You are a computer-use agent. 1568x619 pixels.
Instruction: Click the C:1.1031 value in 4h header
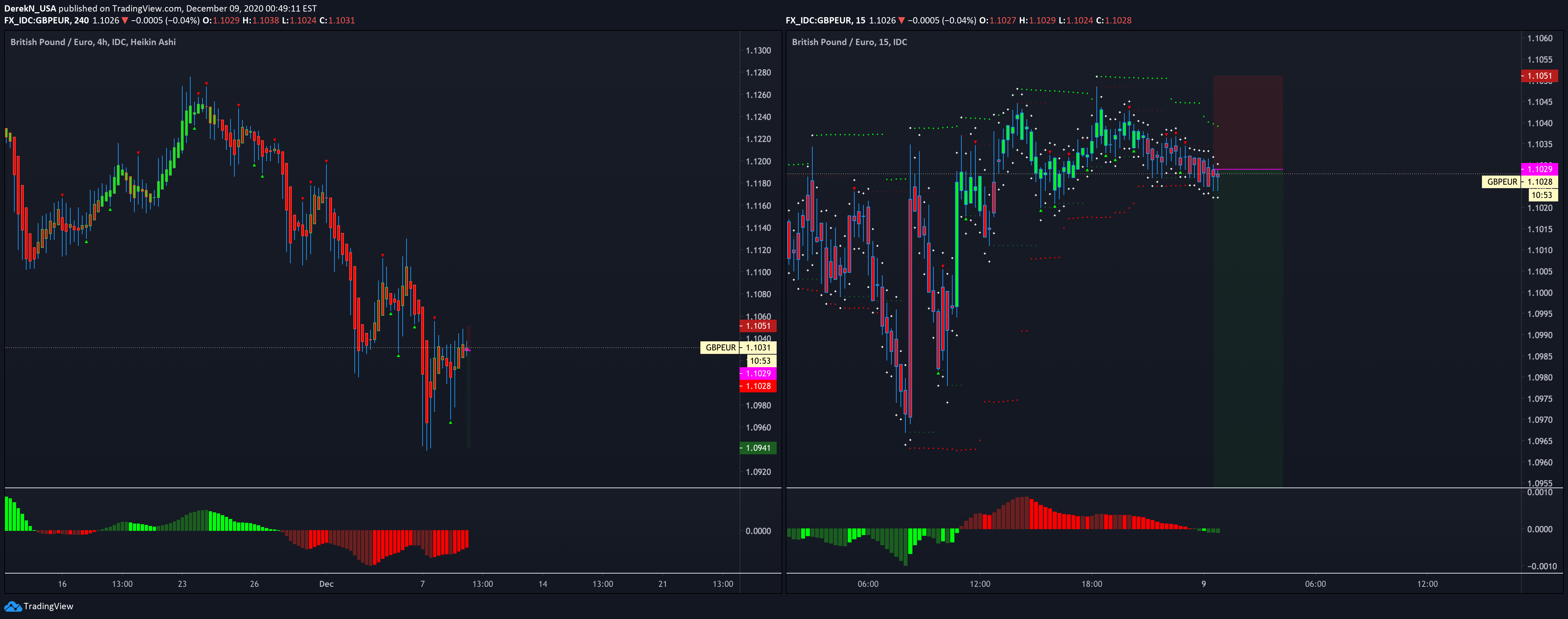337,20
